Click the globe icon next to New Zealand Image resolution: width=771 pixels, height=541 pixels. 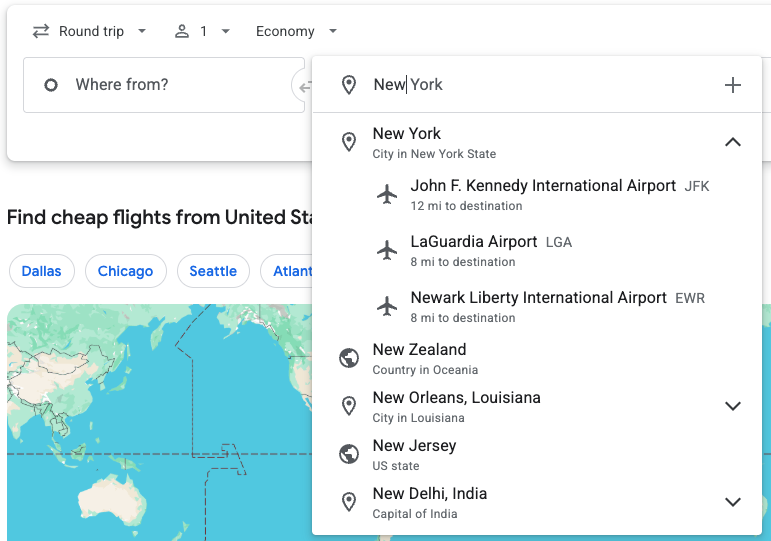point(349,358)
